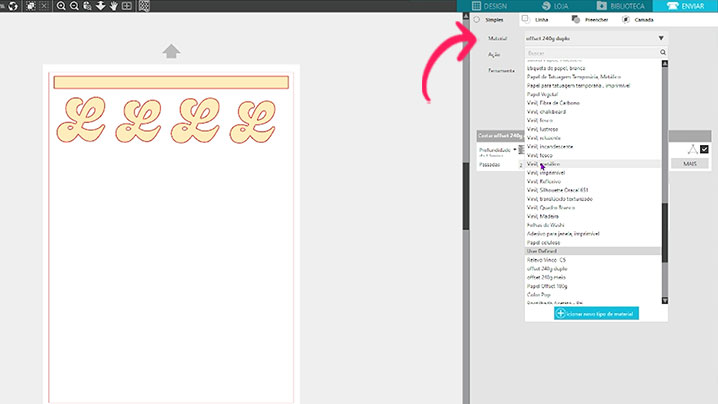The height and width of the screenshot is (404, 718).
Task: Toggle the checkbox beside the MAIS button
Action: click(x=704, y=149)
